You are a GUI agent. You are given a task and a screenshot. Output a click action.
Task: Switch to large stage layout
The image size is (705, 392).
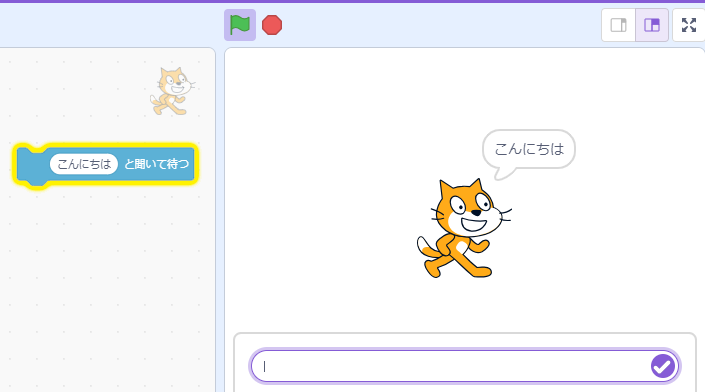(651, 25)
